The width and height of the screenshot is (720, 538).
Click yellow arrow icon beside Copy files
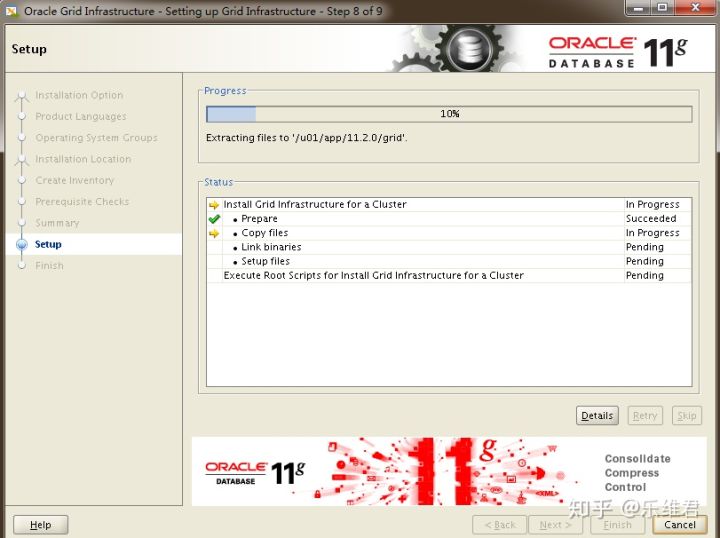coord(214,233)
